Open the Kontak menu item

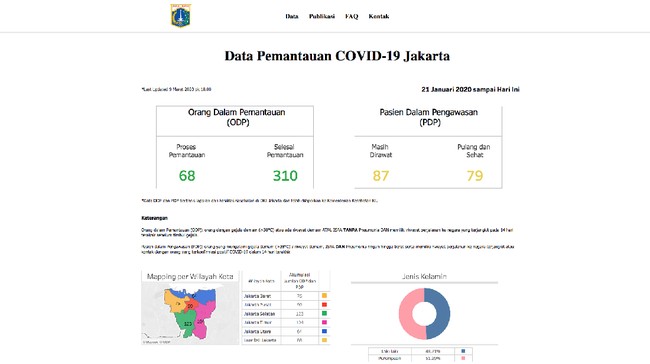(379, 16)
